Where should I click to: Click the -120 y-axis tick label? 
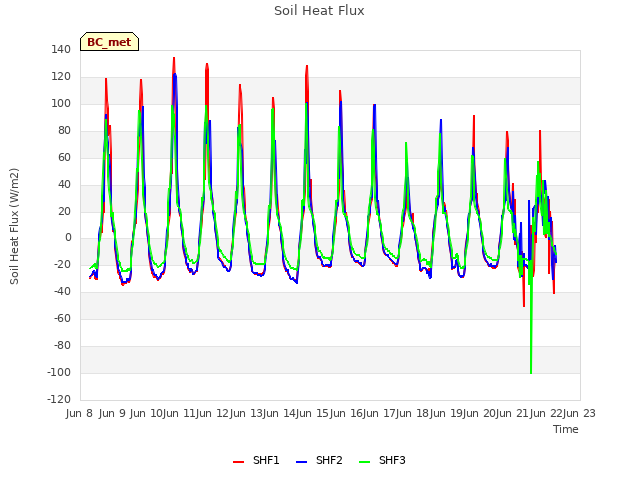[x=59, y=400]
